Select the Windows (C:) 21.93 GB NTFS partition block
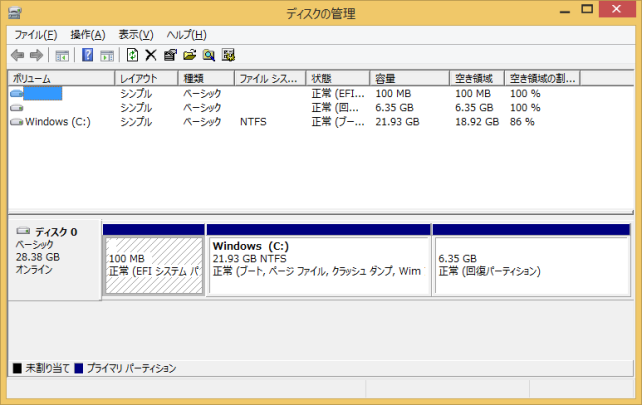The height and width of the screenshot is (405, 642). click(319, 265)
